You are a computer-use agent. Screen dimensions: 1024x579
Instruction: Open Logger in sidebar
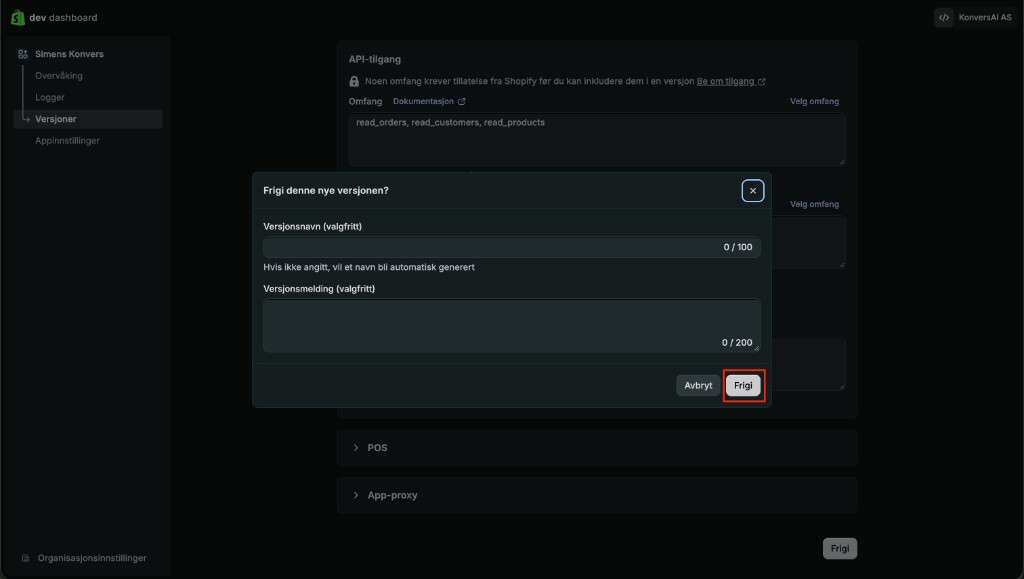pos(50,97)
